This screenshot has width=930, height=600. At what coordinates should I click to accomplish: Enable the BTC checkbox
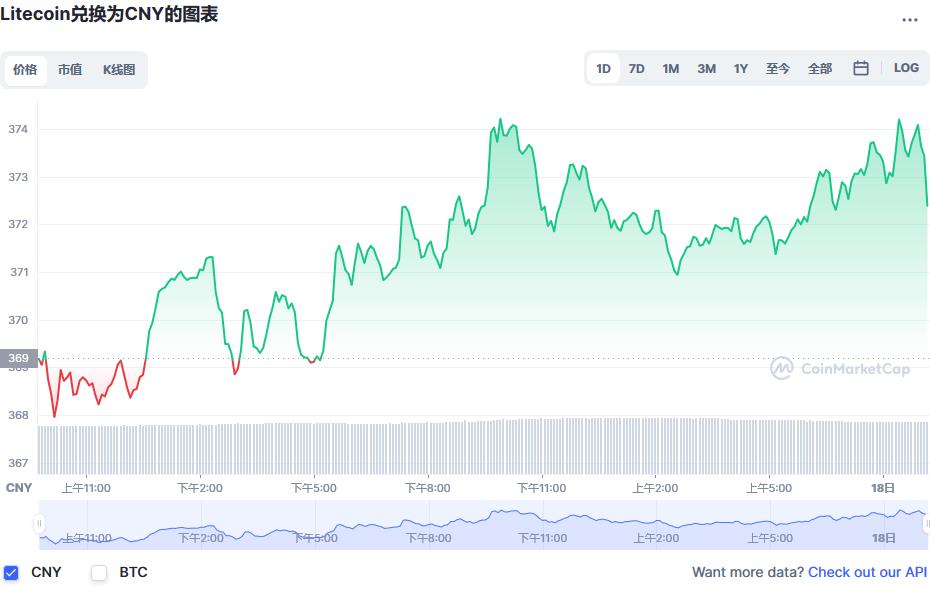99,572
